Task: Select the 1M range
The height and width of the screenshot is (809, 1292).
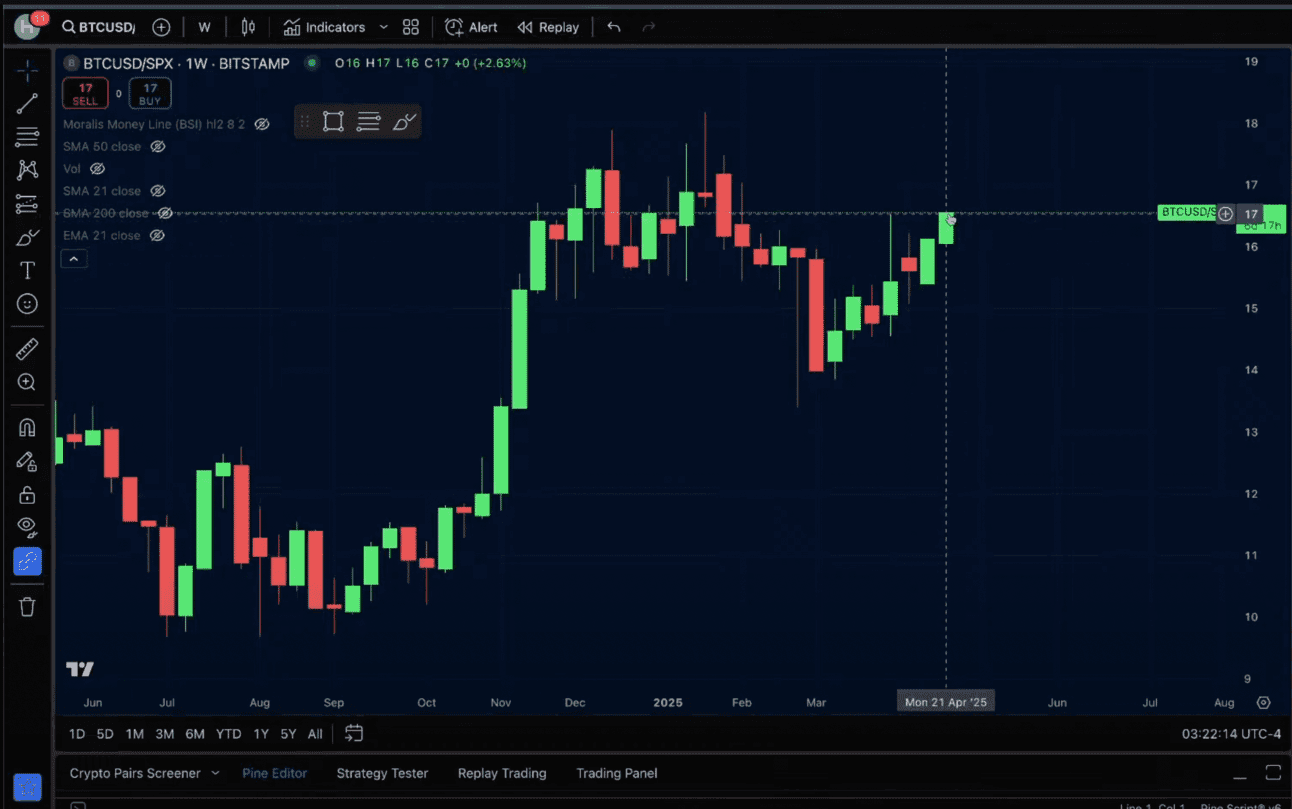Action: click(135, 734)
